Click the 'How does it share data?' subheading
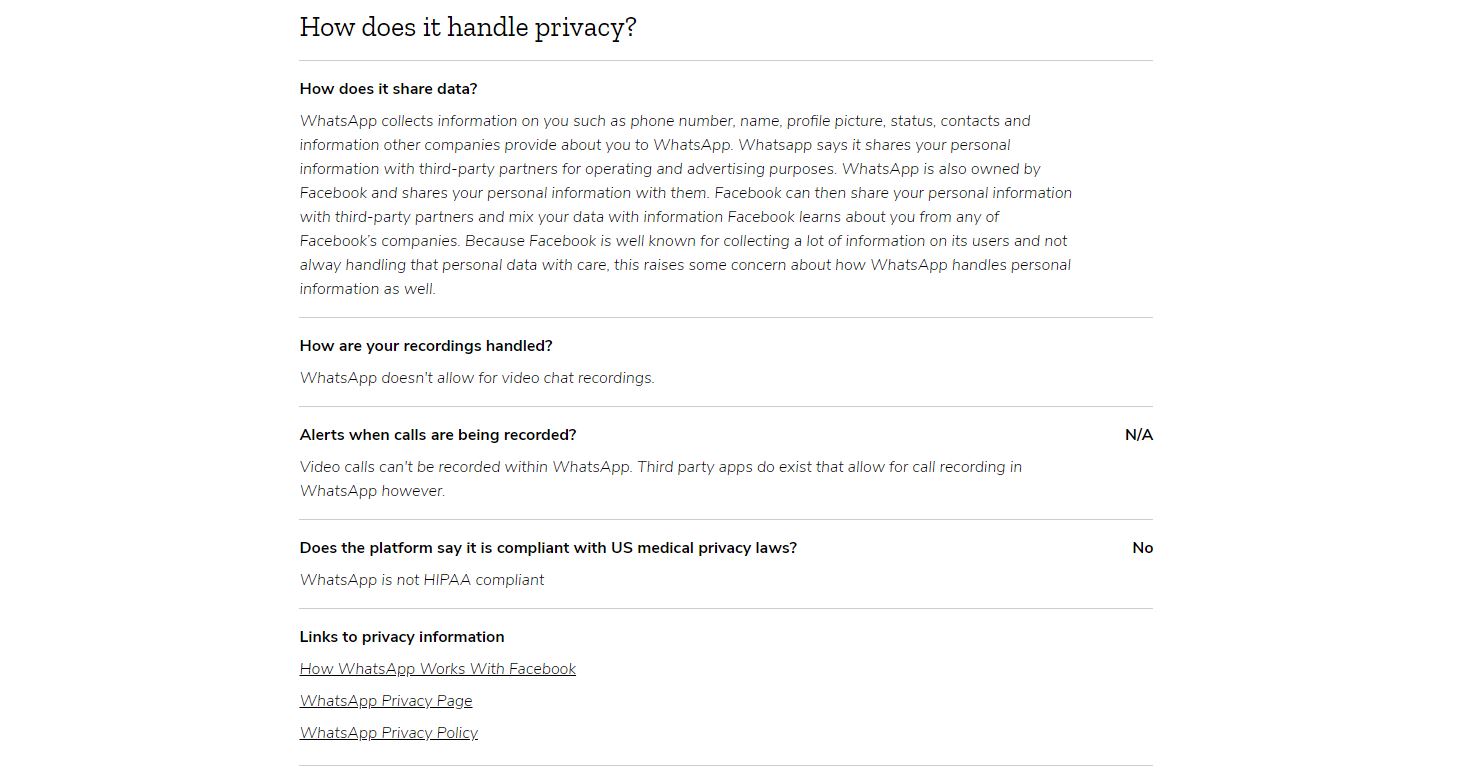The image size is (1483, 774). click(x=389, y=89)
